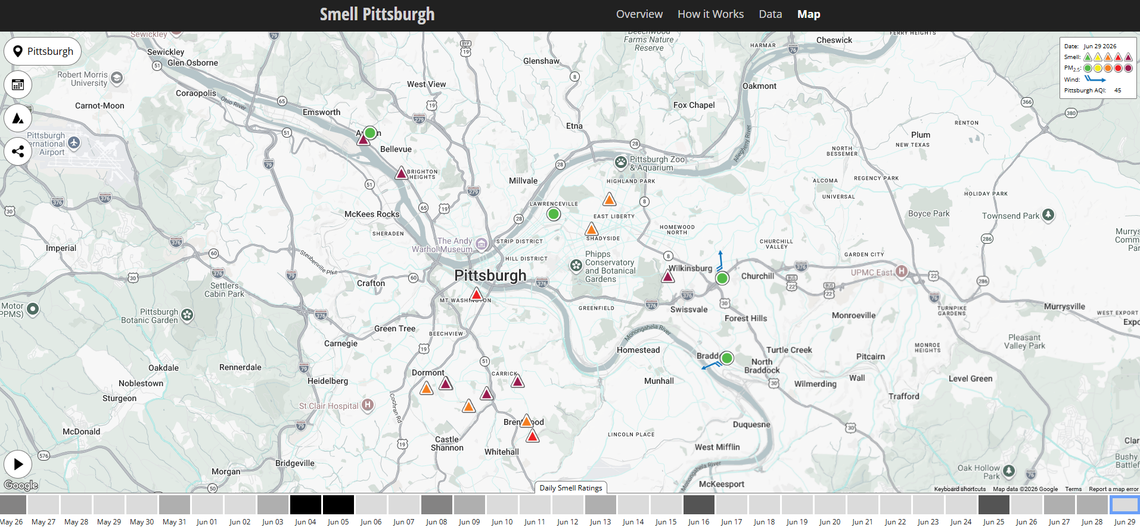1140x528 pixels.
Task: Click Phipps Conservatory map icon
Action: 576,265
